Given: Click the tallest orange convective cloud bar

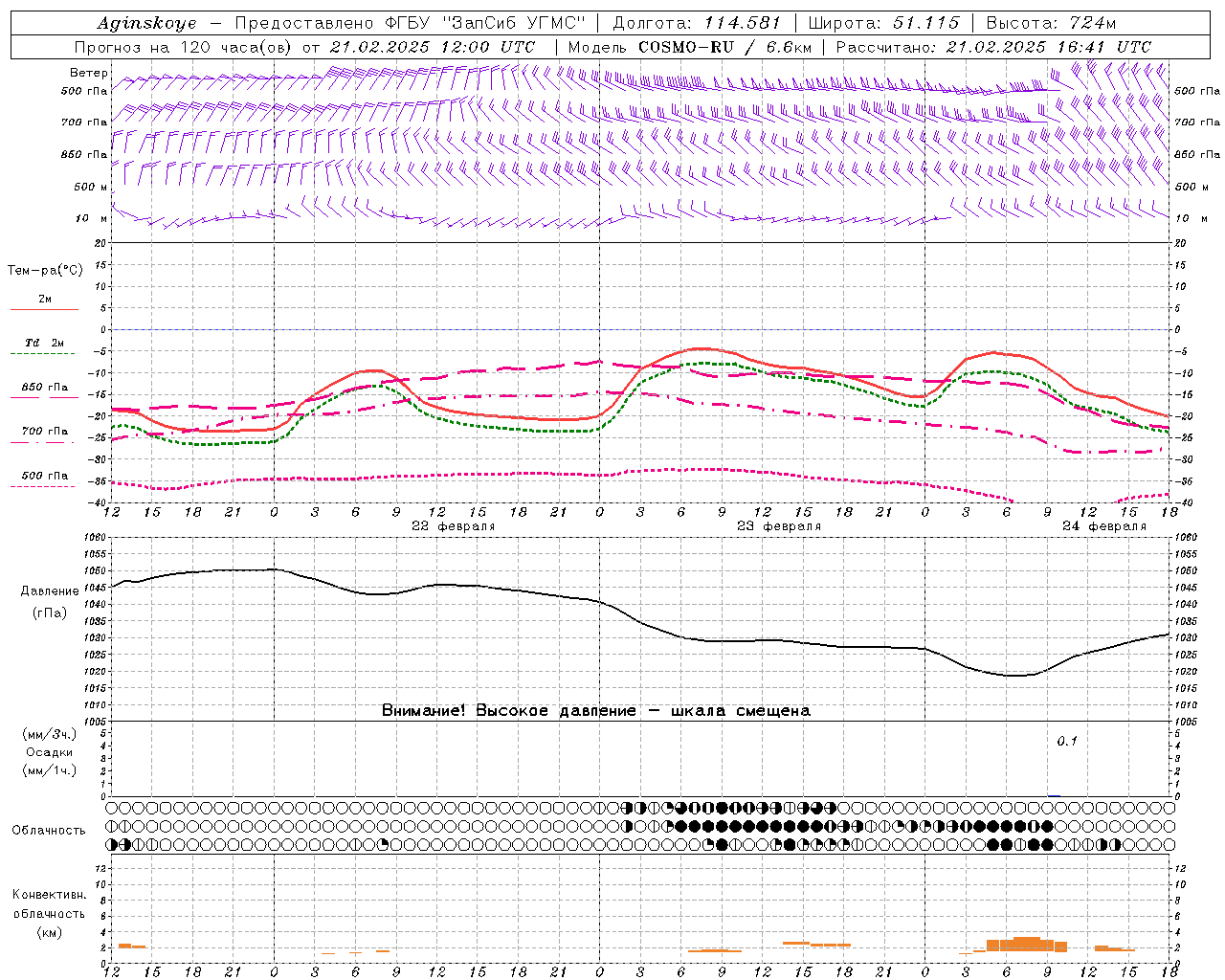Looking at the screenshot, I should (x=1027, y=945).
